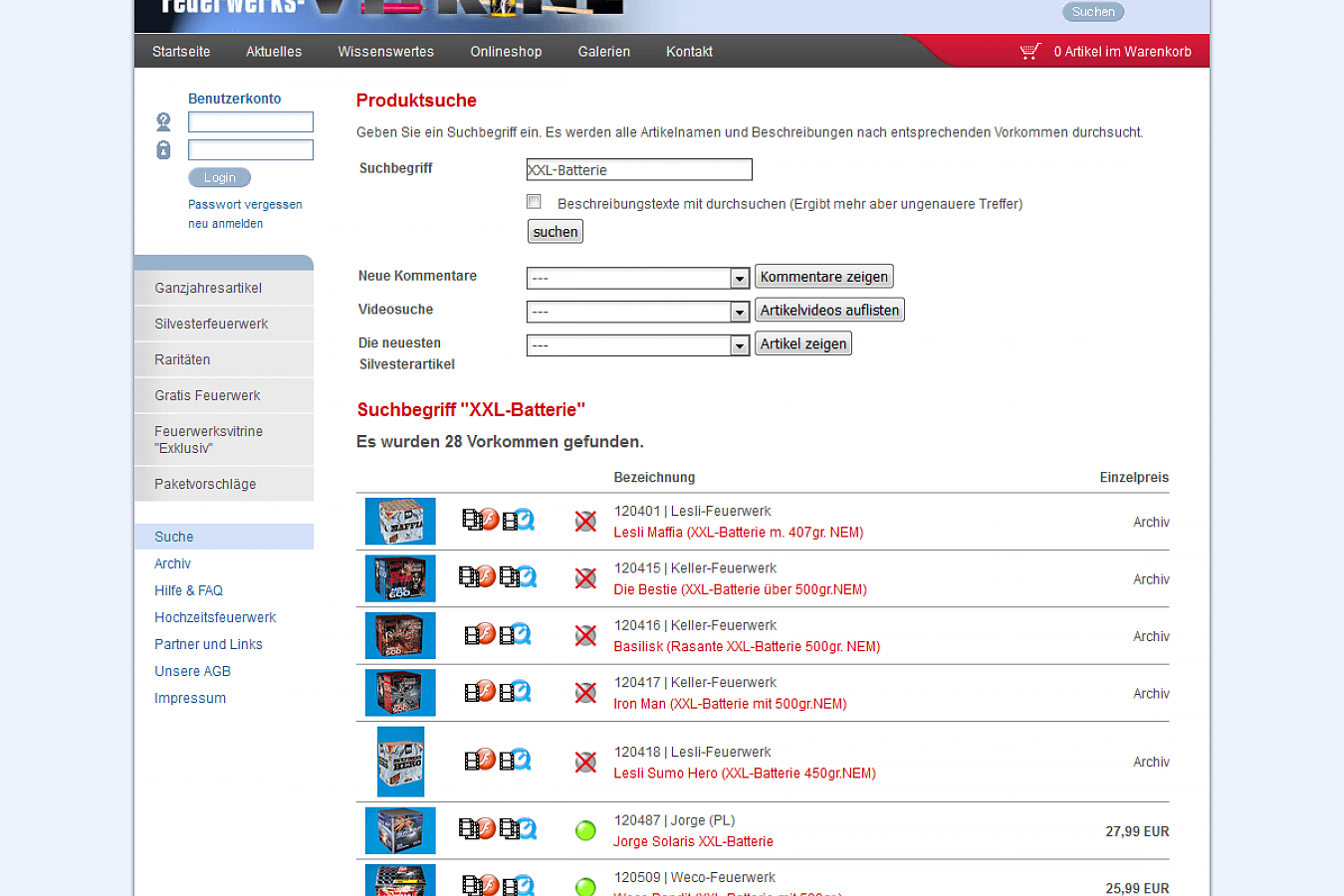Image resolution: width=1344 pixels, height=896 pixels.
Task: Open Wissenswertes in the top menu
Action: [386, 52]
